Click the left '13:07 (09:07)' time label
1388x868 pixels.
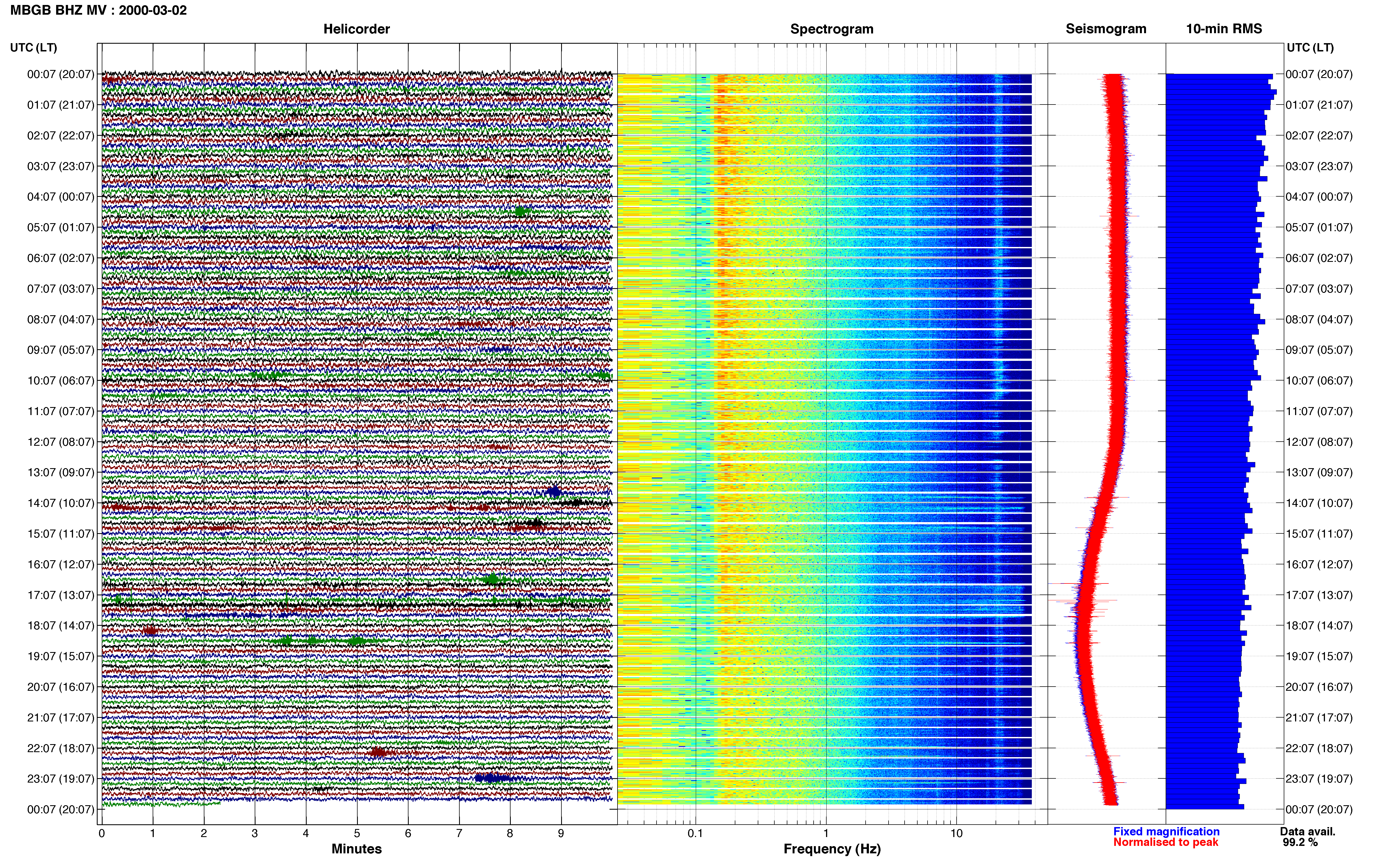61,473
